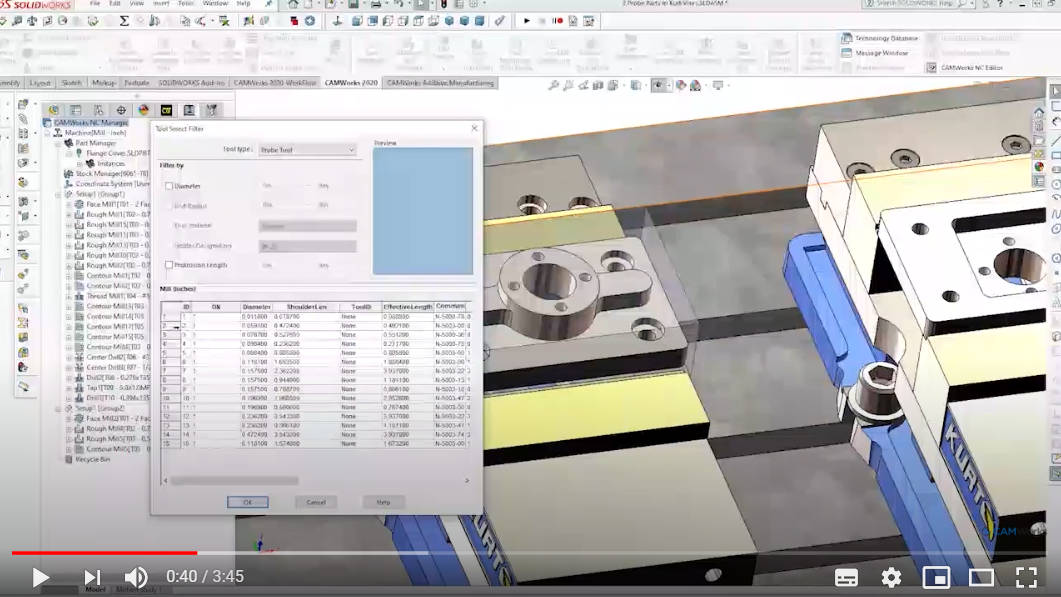The image size is (1061, 597).
Task: Toggle subtitles in the video player
Action: point(846,577)
